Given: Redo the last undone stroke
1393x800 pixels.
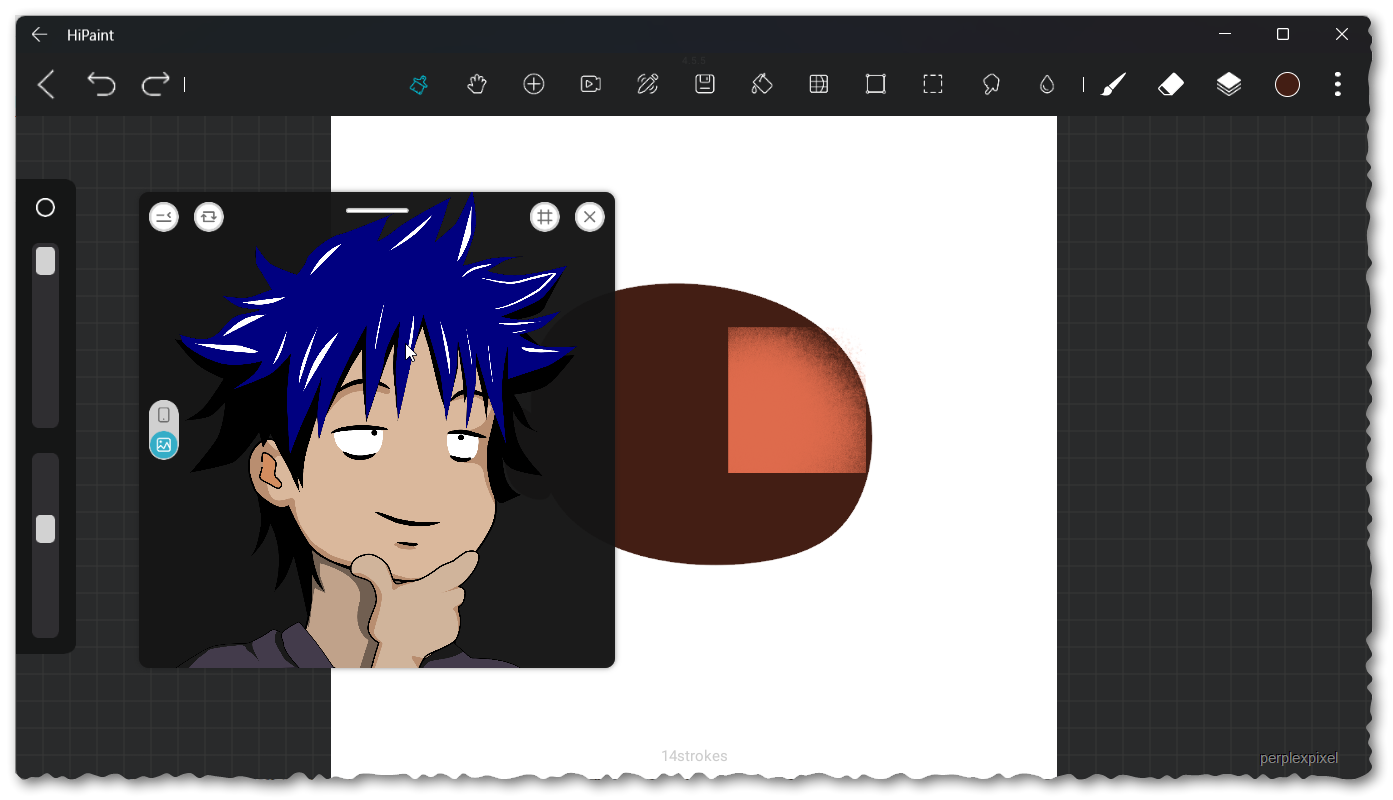Looking at the screenshot, I should [155, 84].
